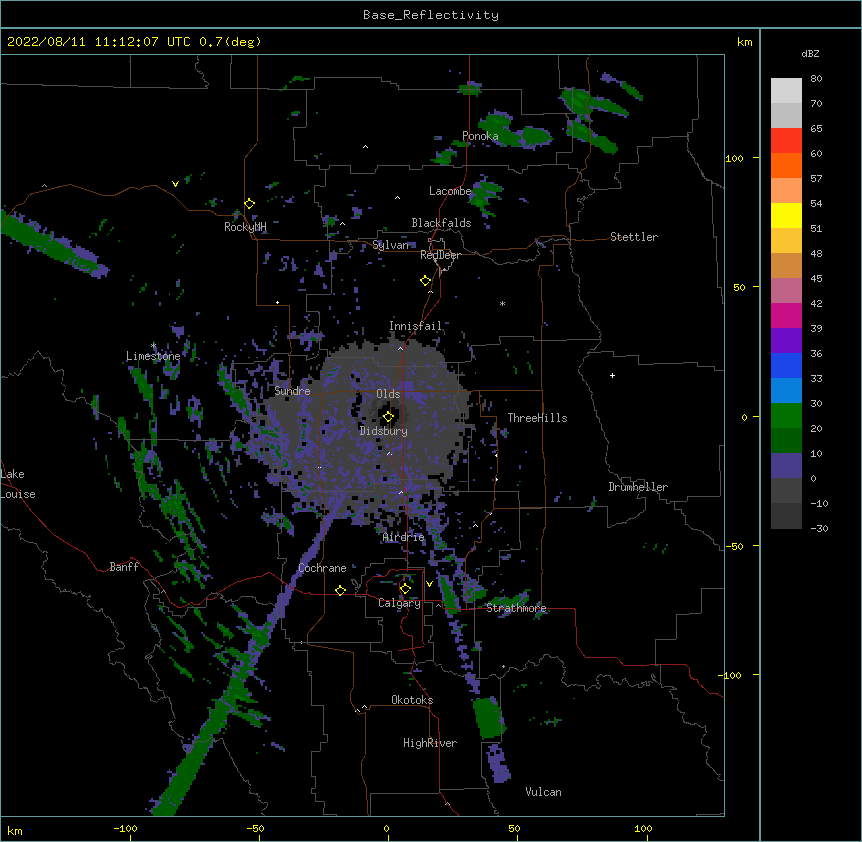
Task: Pick the dark green swatch between 20 and 10
Action: 786,440
